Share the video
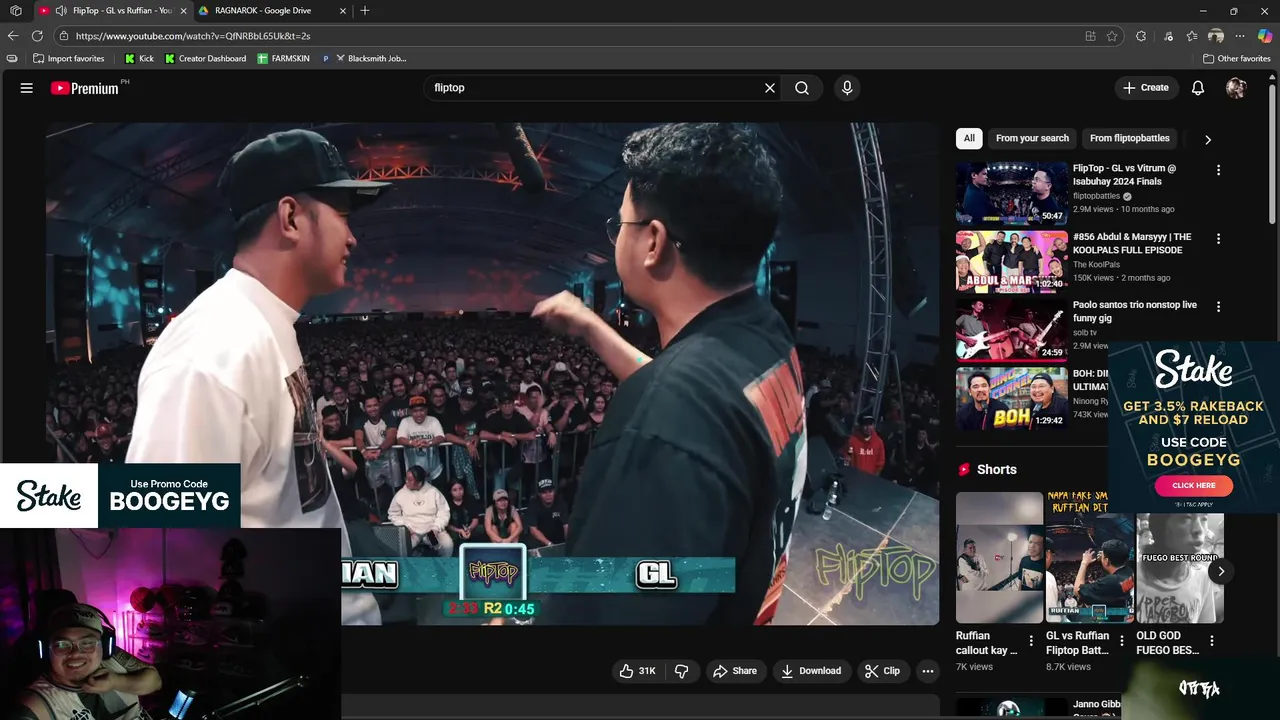Viewport: 1280px width, 720px height. click(x=734, y=671)
